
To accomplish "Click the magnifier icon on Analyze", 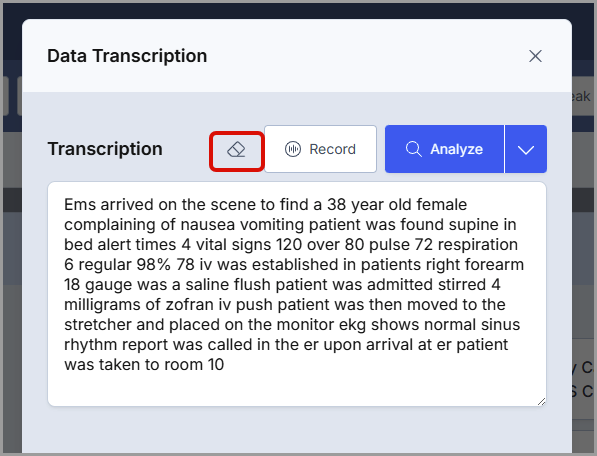I will click(413, 149).
